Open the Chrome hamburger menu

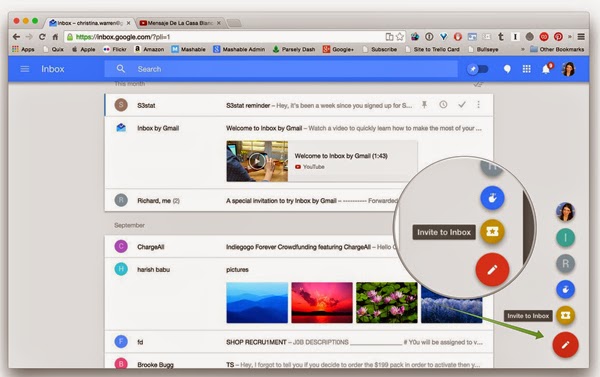tap(581, 37)
